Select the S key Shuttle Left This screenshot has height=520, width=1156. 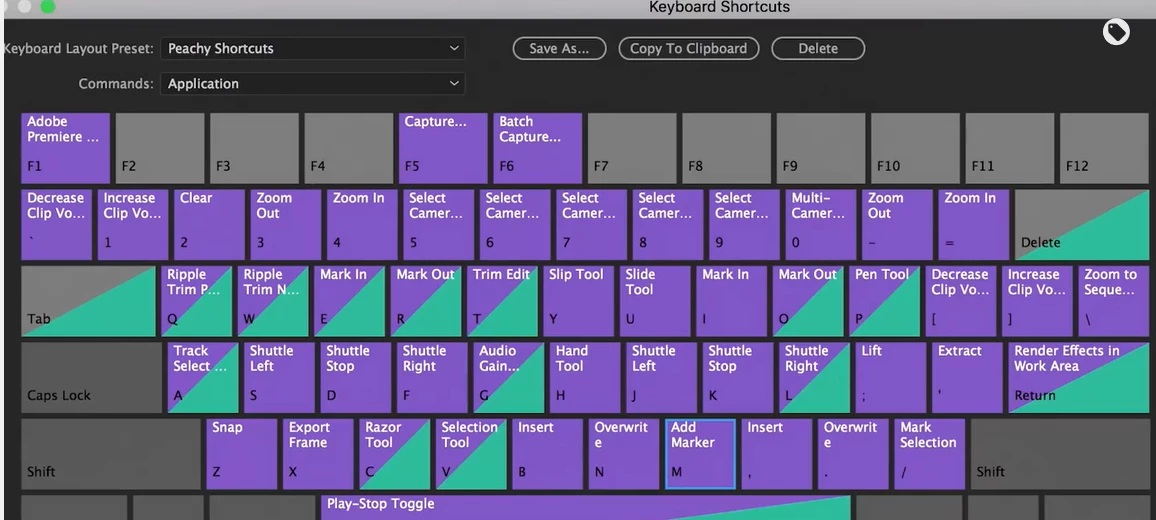coord(279,378)
